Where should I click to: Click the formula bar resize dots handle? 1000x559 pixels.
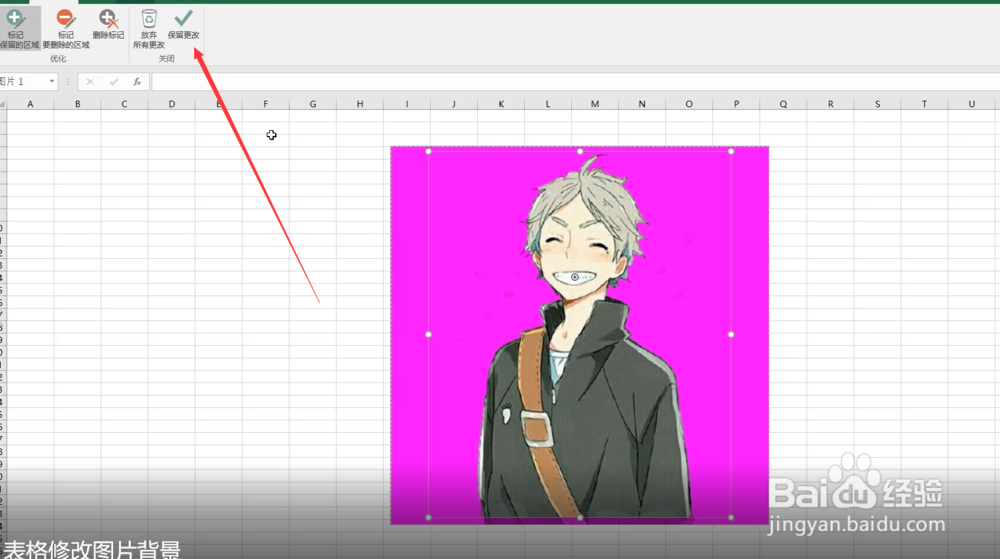click(x=68, y=82)
